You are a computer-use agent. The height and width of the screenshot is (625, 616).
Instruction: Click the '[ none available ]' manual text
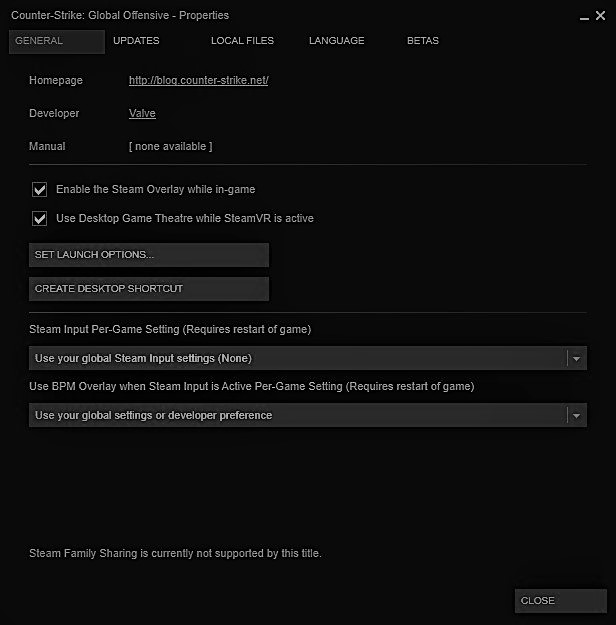pyautogui.click(x=170, y=146)
